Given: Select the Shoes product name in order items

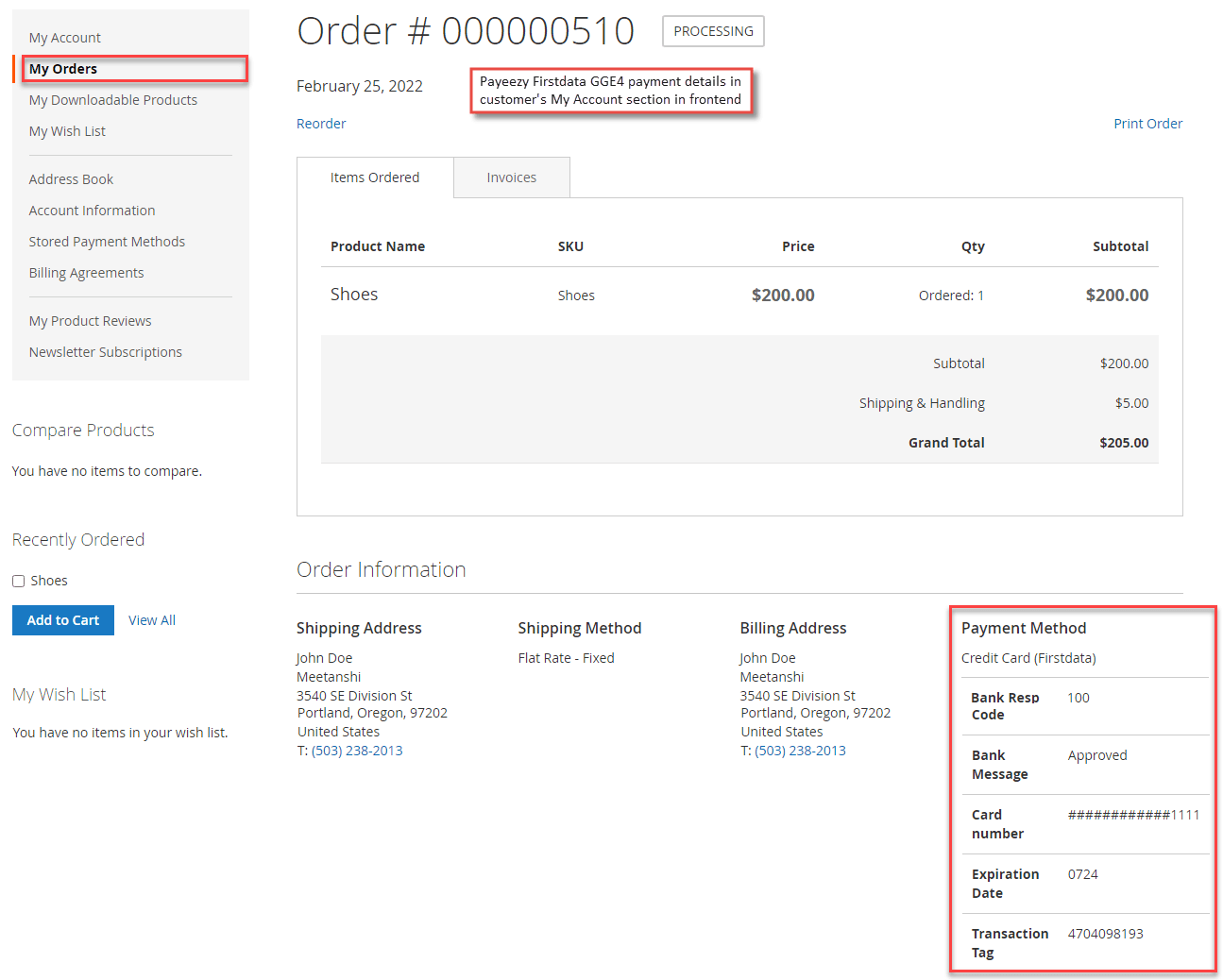Looking at the screenshot, I should coord(354,294).
